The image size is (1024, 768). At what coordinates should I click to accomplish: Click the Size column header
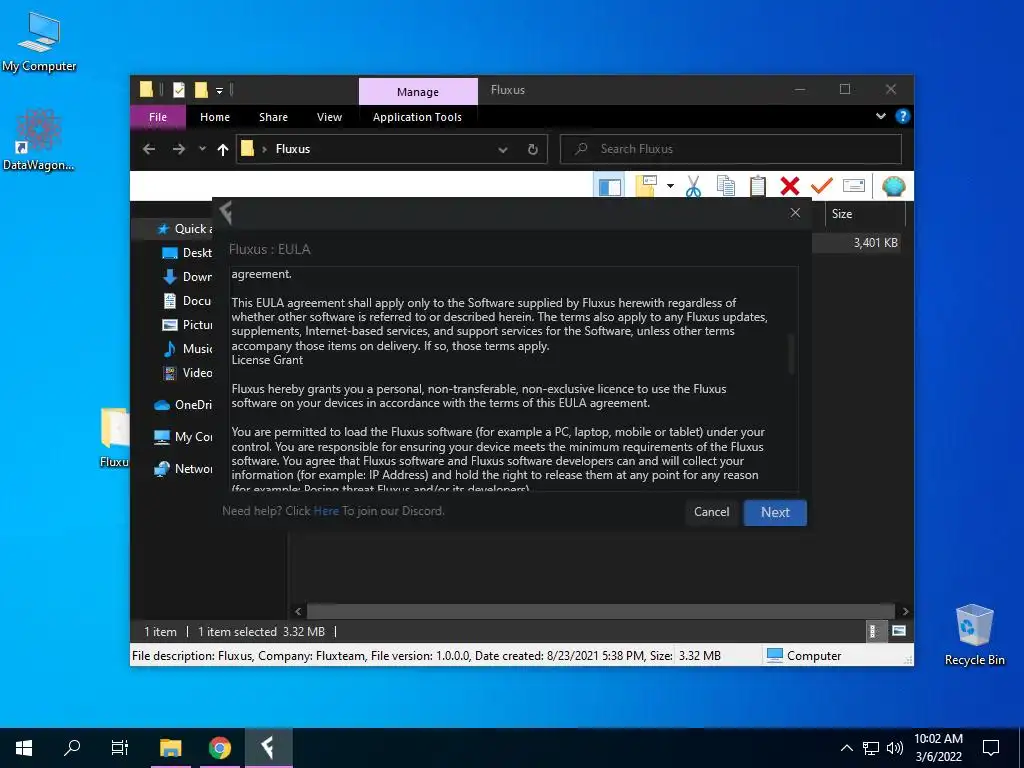866,214
